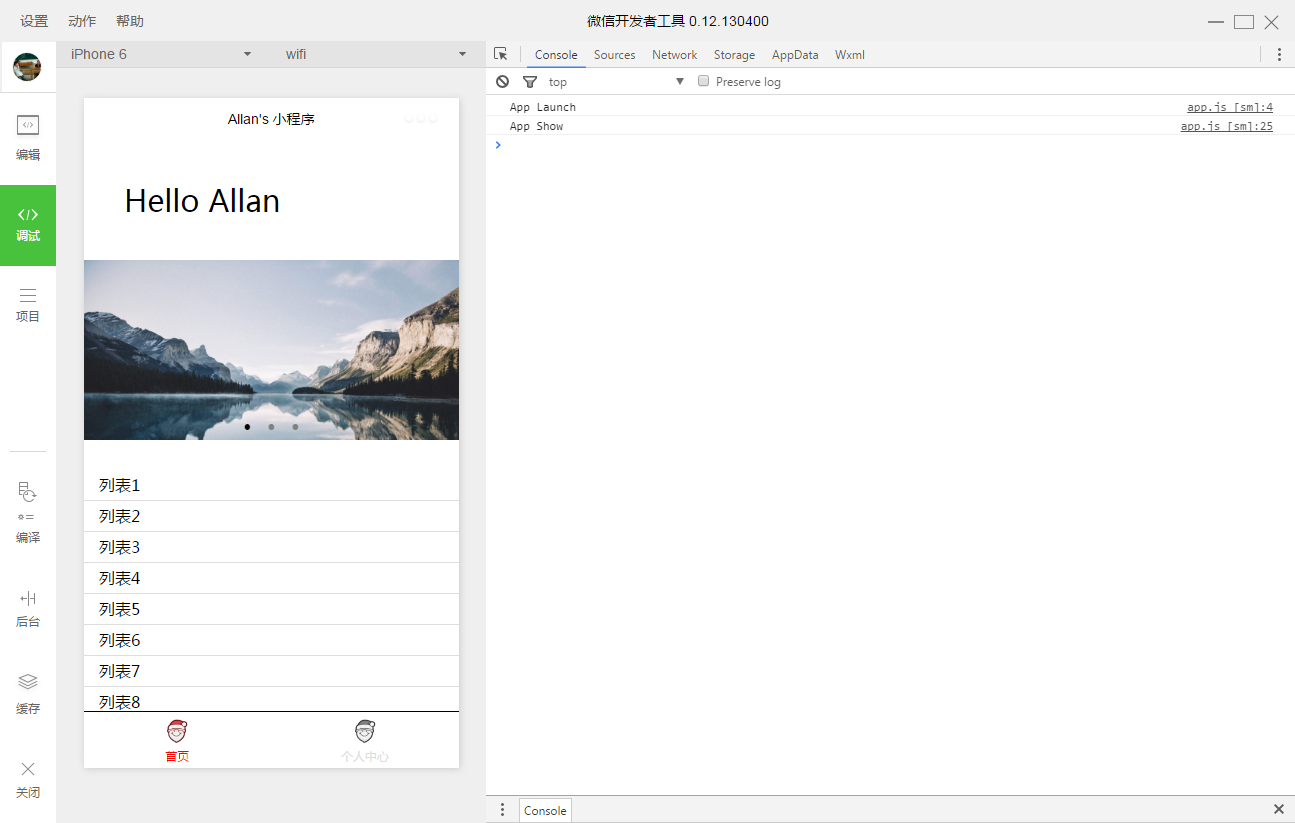Select 列表2 row

pos(271,516)
